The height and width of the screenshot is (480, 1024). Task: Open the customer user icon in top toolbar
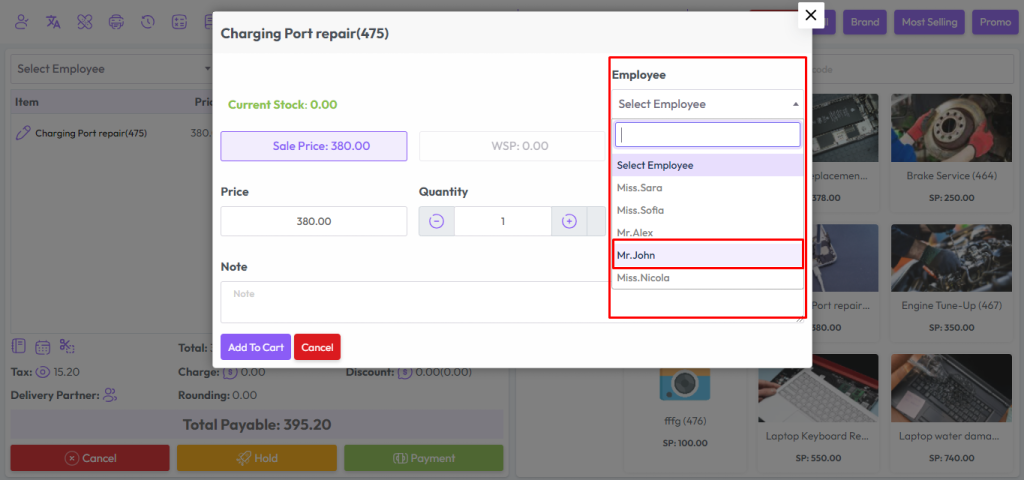point(22,22)
